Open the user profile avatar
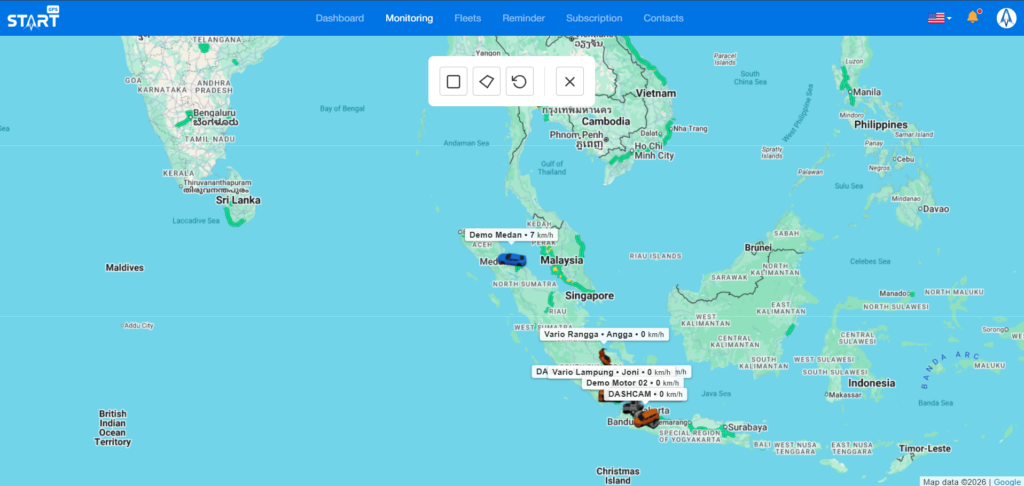The height and width of the screenshot is (486, 1024). point(1005,17)
